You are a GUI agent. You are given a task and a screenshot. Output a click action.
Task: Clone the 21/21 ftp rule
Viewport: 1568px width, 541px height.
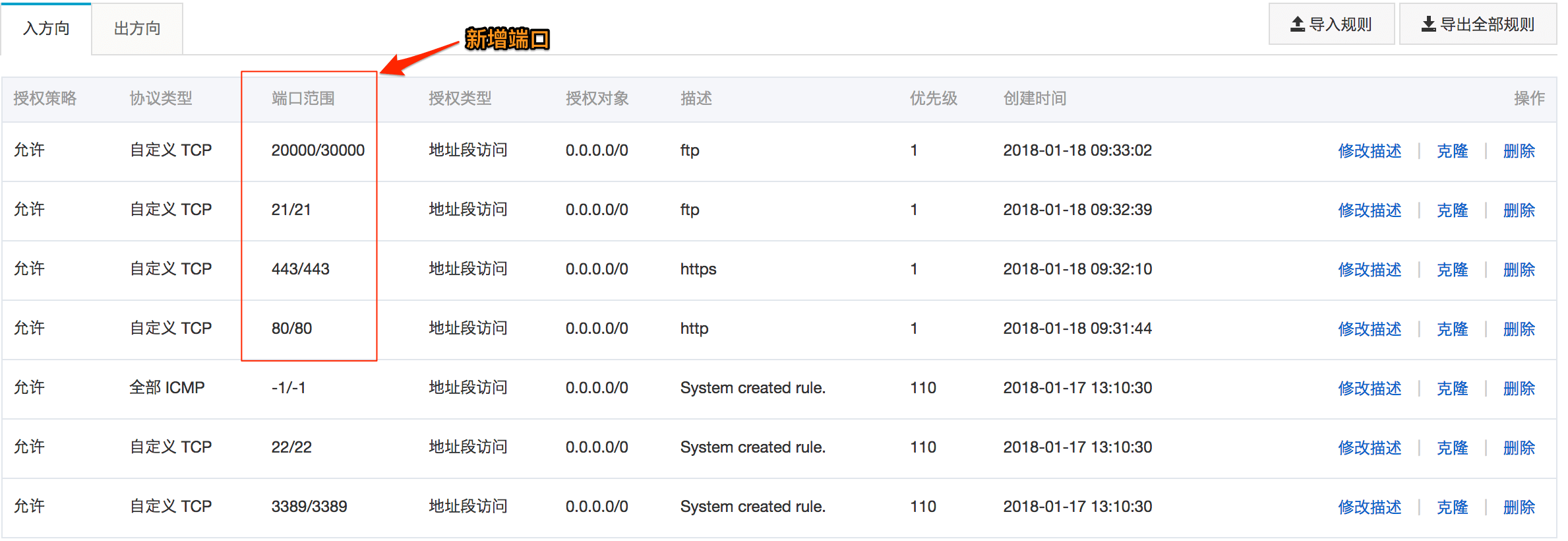(x=1452, y=210)
